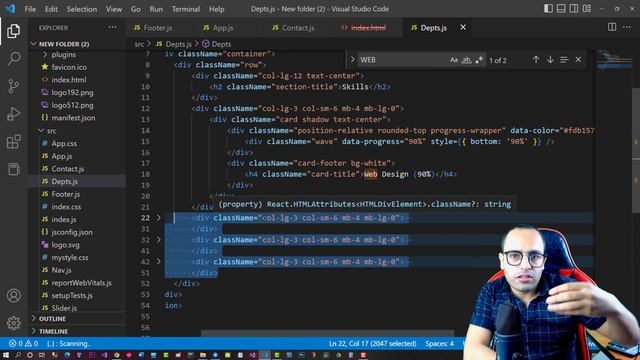Image resolution: width=640 pixels, height=360 pixels.
Task: Click the horizontal editor scrollbar
Action: pyautogui.click(x=327, y=333)
